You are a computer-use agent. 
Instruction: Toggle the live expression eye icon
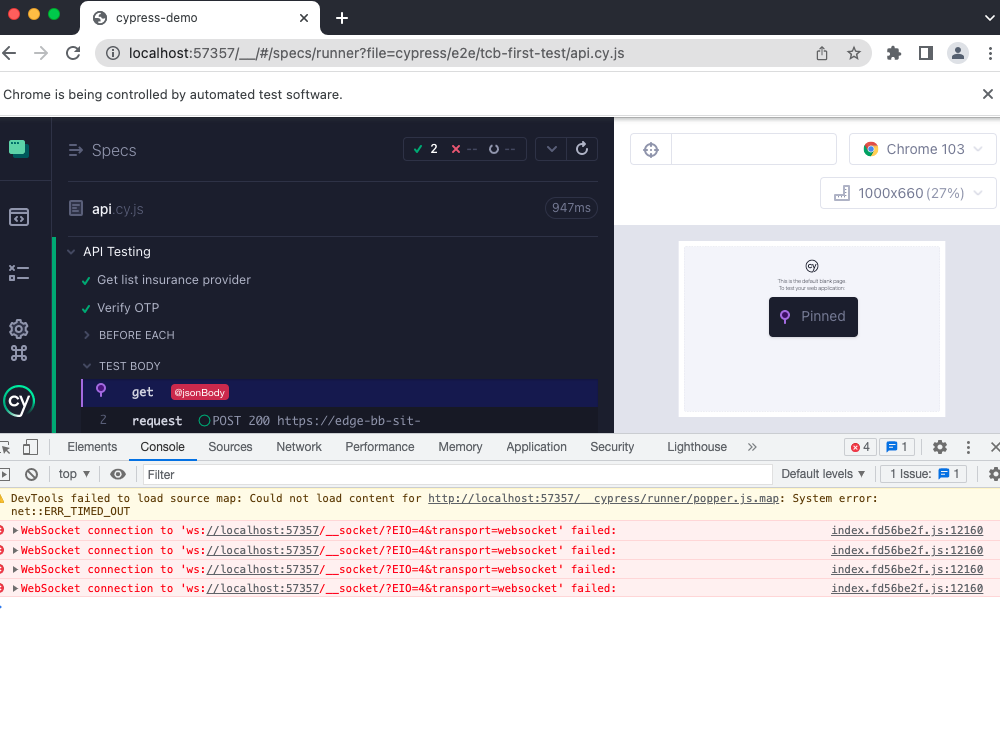pyautogui.click(x=118, y=474)
